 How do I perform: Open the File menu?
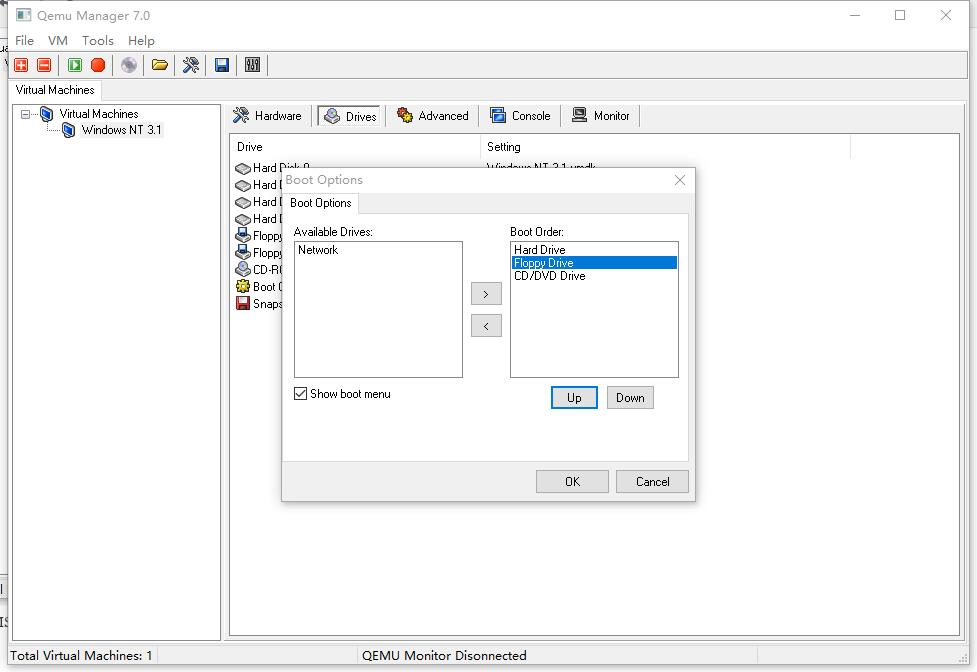coord(24,40)
